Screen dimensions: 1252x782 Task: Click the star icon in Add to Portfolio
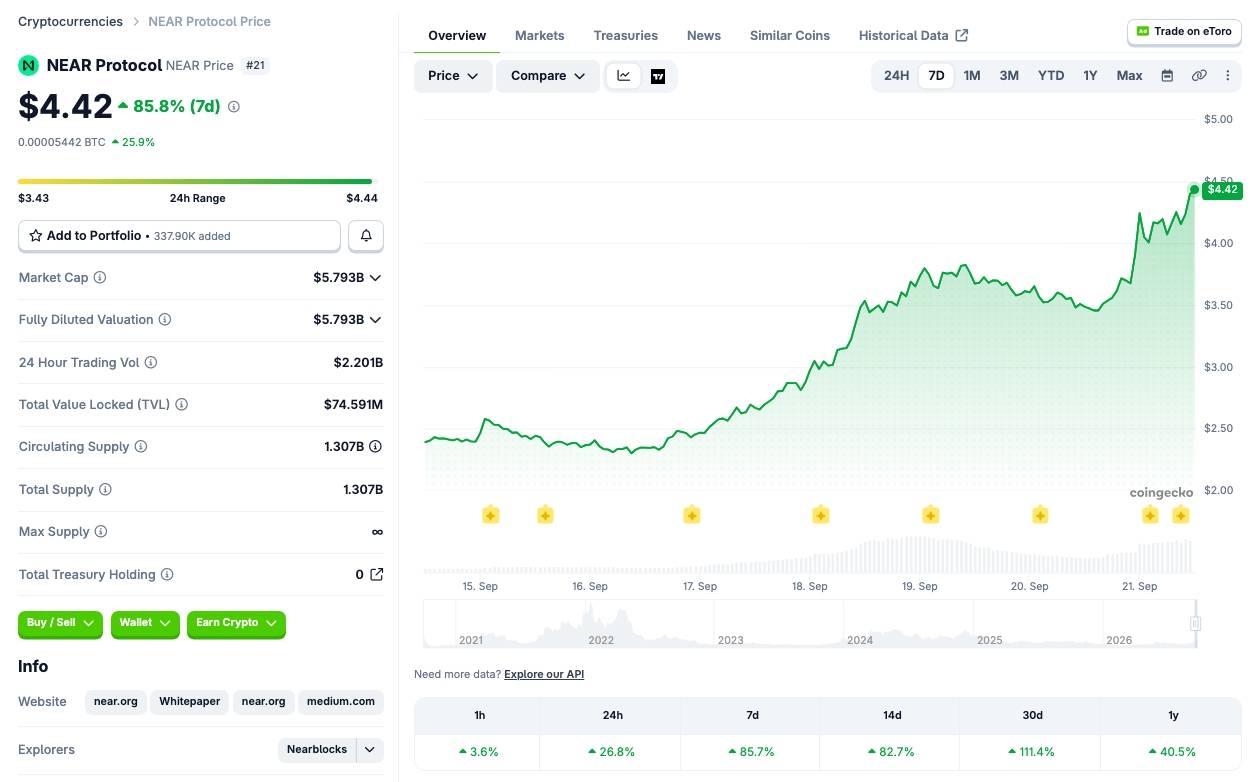36,236
